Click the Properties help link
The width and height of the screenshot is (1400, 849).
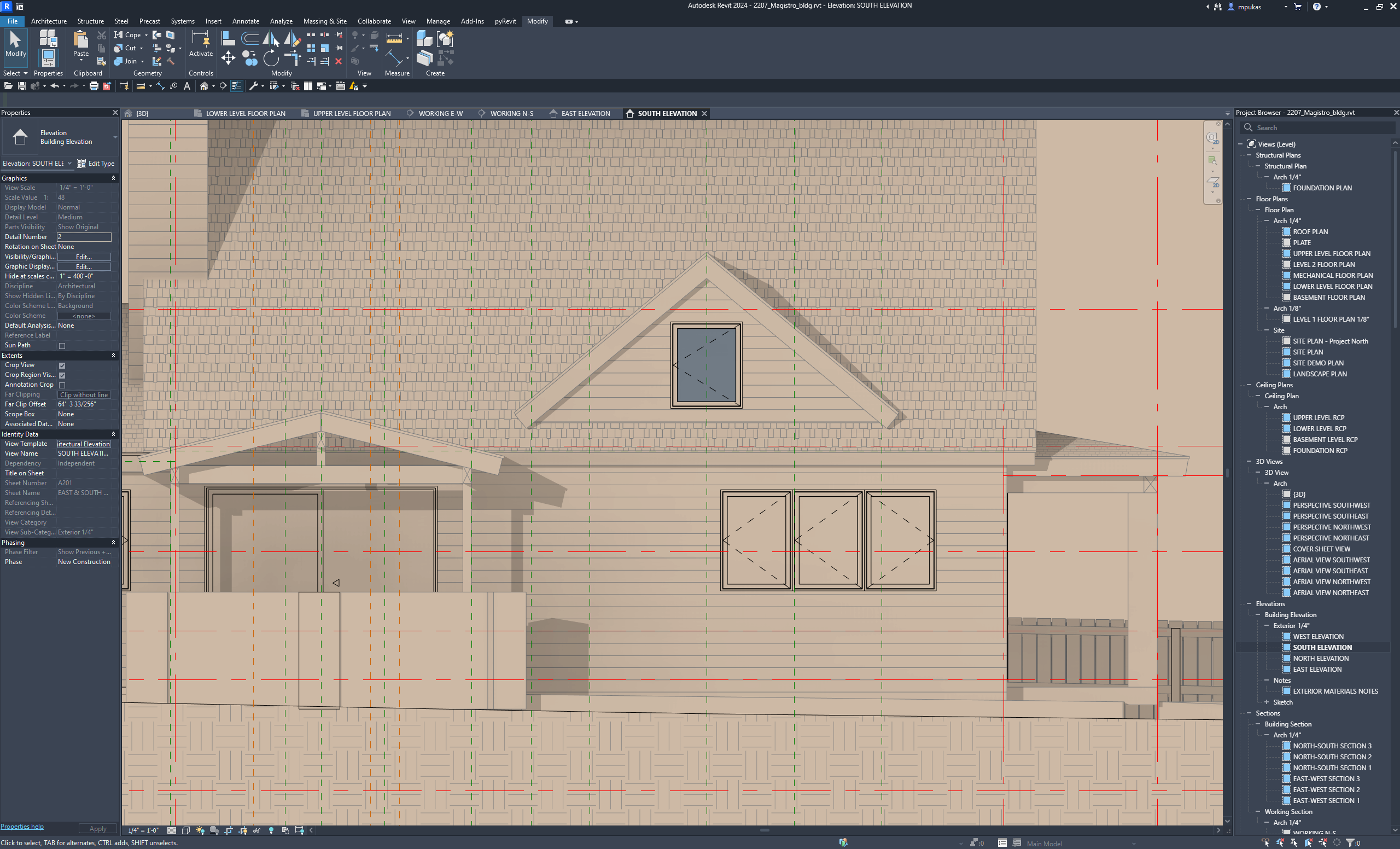click(21, 826)
